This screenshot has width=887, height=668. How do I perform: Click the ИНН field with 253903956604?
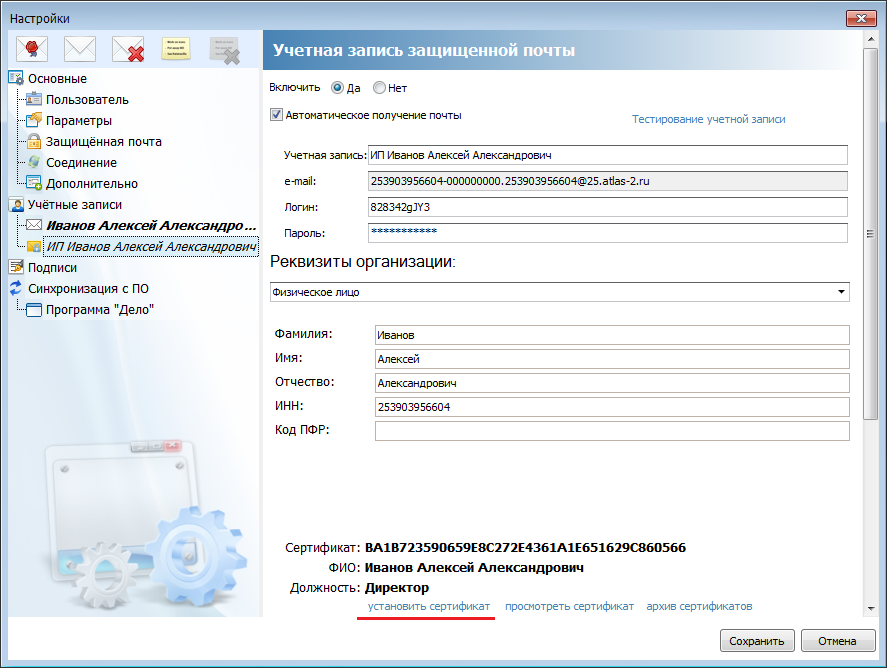(x=612, y=407)
